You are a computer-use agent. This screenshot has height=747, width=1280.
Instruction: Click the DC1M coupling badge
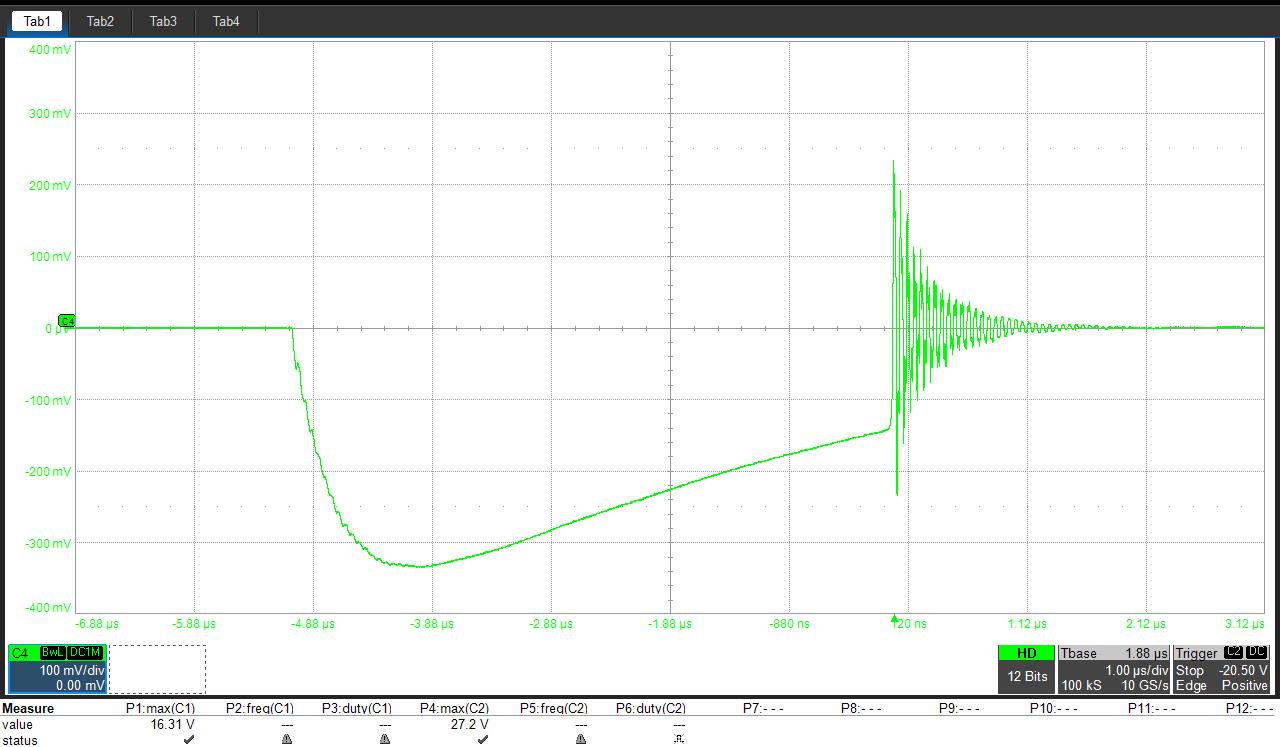(85, 653)
